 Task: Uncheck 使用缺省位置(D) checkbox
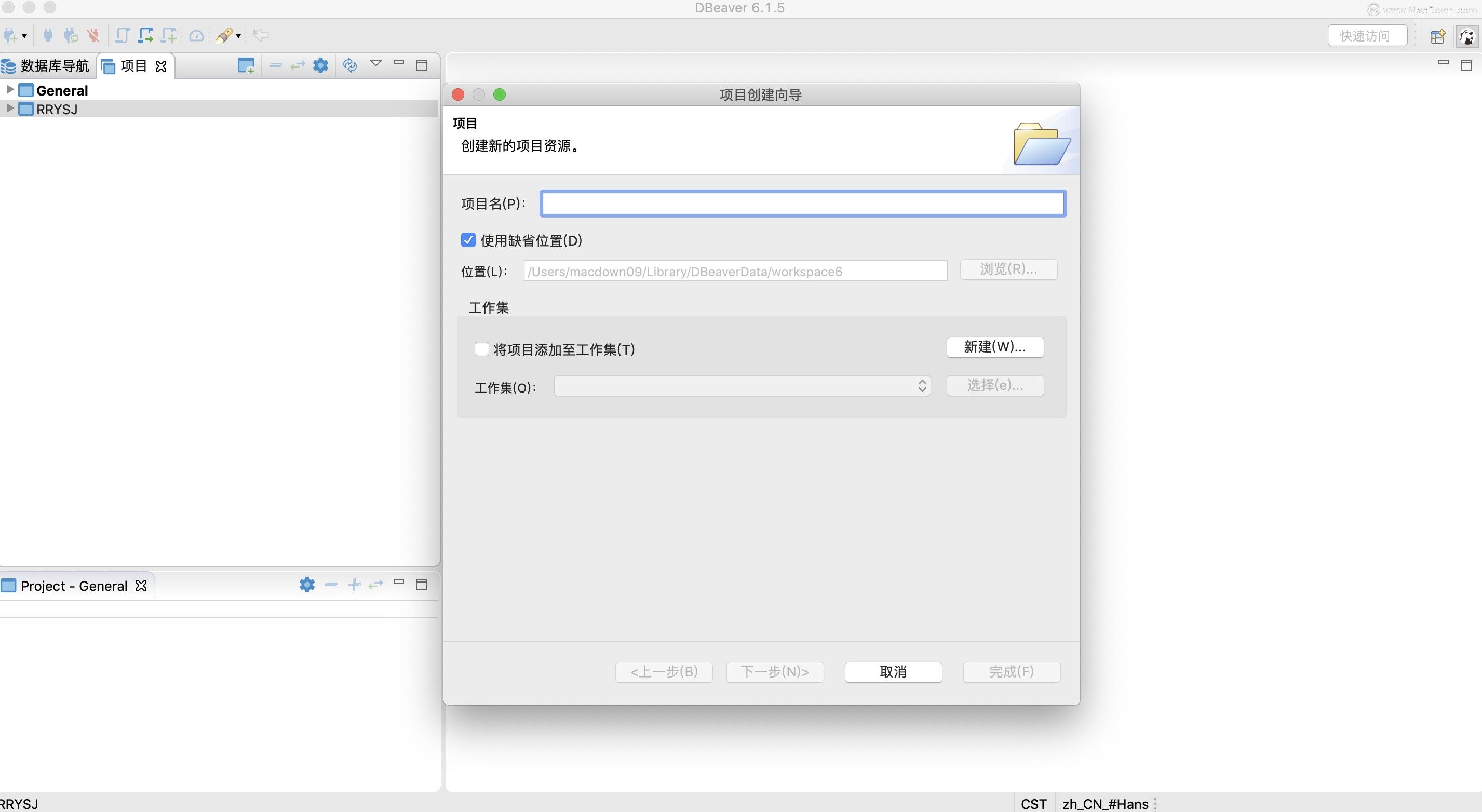pyautogui.click(x=468, y=240)
